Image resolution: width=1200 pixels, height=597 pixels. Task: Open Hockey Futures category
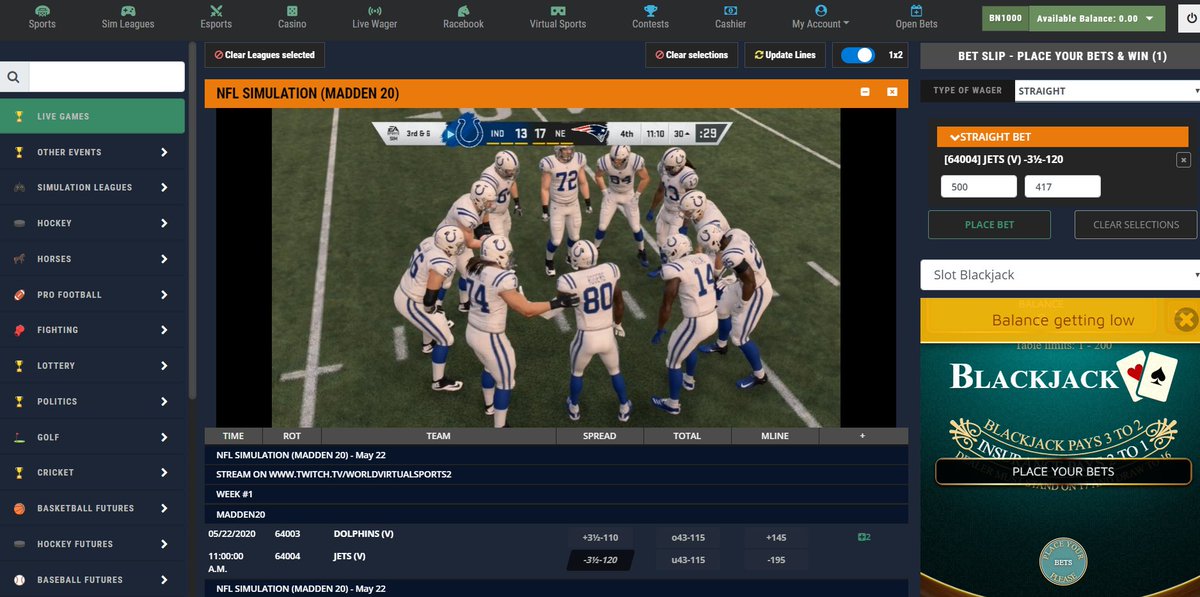tap(93, 544)
